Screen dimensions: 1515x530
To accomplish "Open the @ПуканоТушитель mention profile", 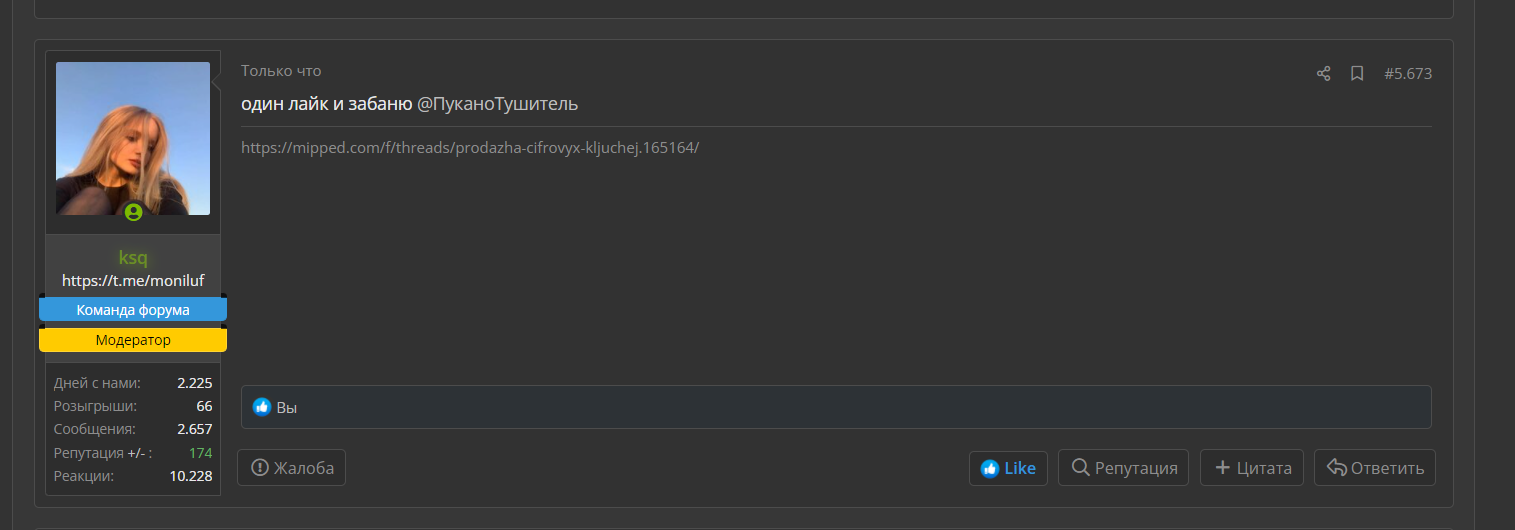I will pyautogui.click(x=497, y=104).
